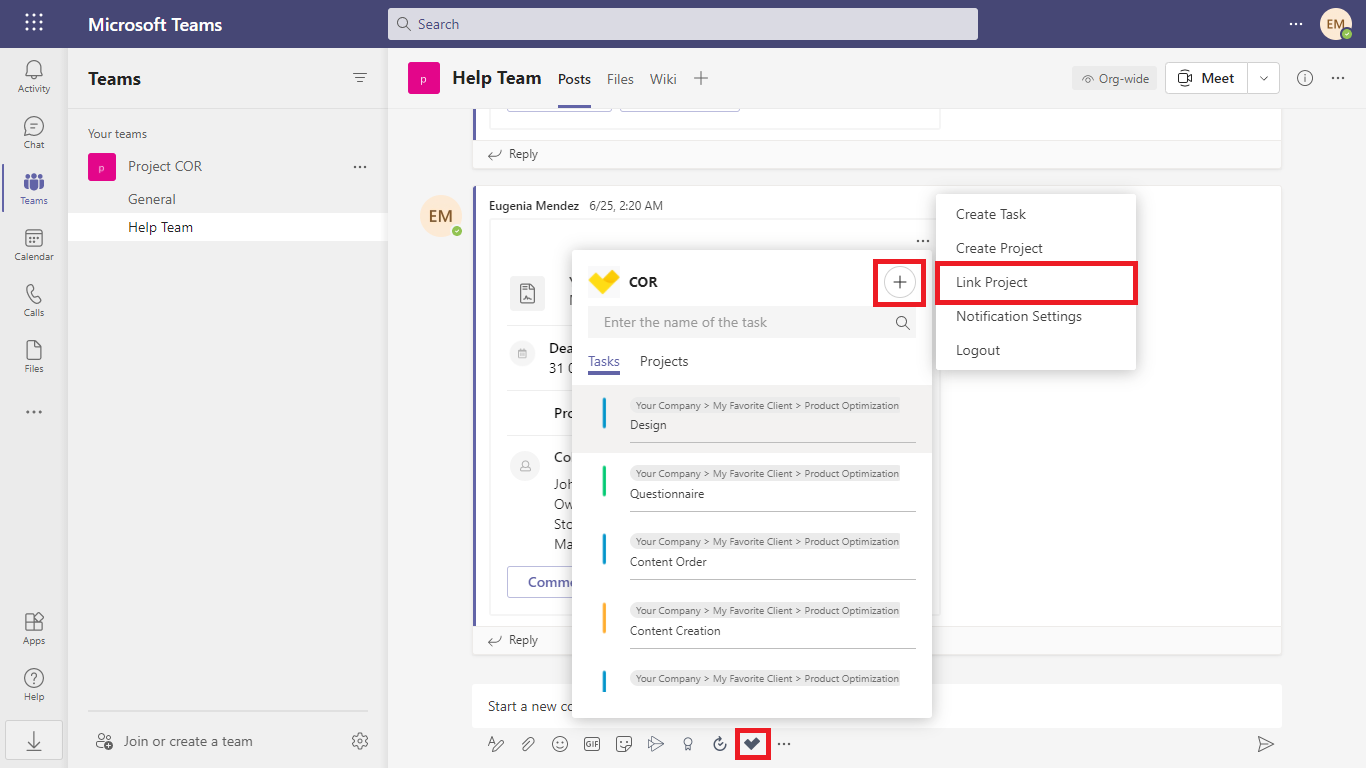Select Create Project from menu
This screenshot has height=768, width=1366.
pyautogui.click(x=1036, y=248)
